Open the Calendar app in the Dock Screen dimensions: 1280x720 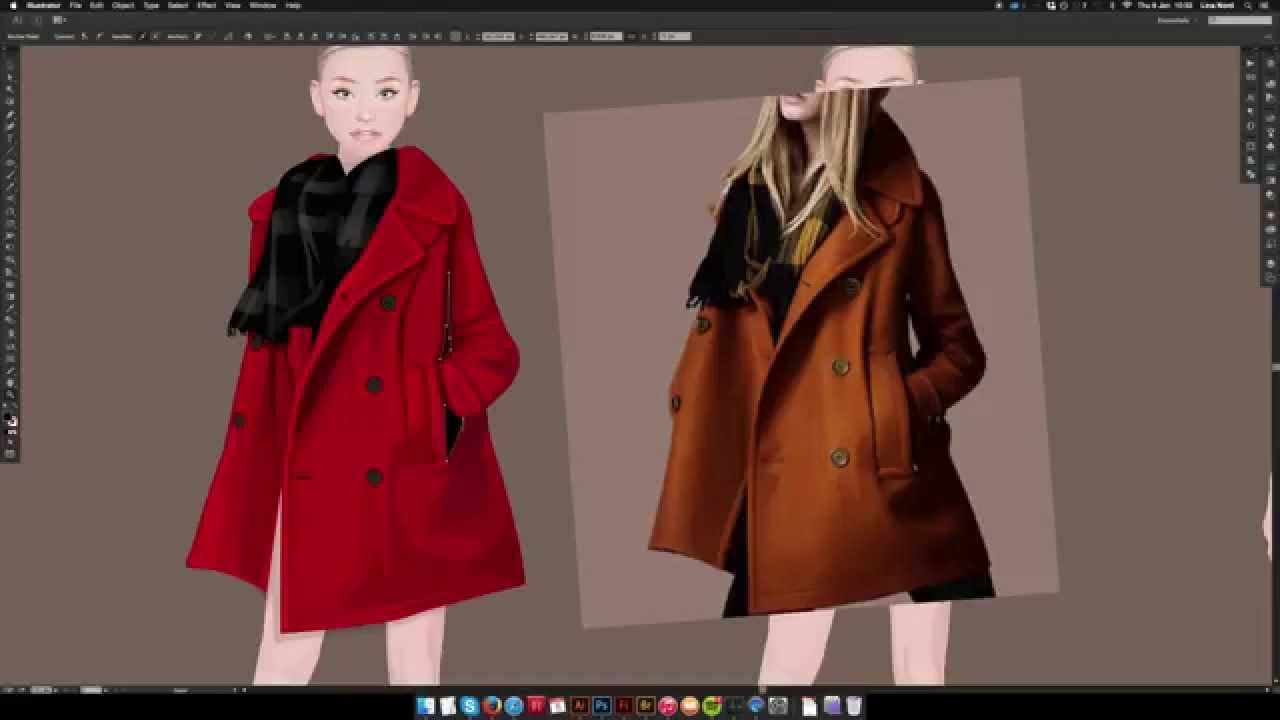(558, 706)
